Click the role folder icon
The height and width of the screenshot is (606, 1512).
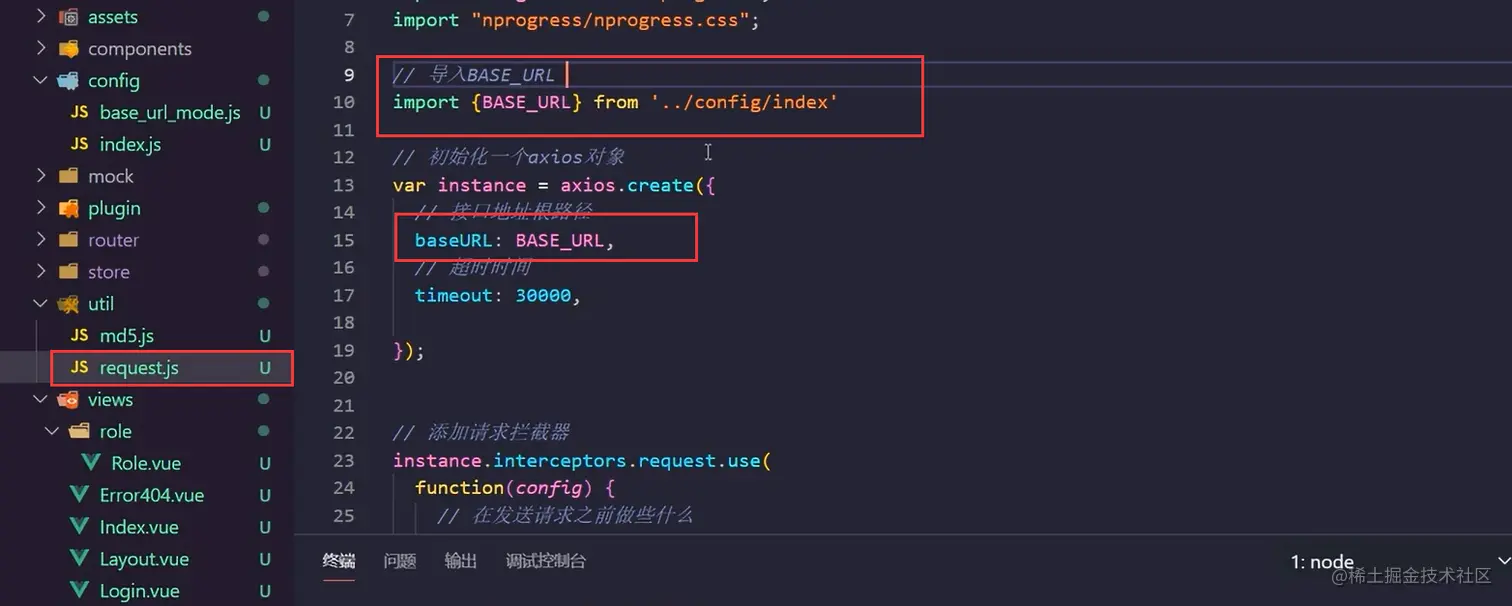tap(80, 431)
